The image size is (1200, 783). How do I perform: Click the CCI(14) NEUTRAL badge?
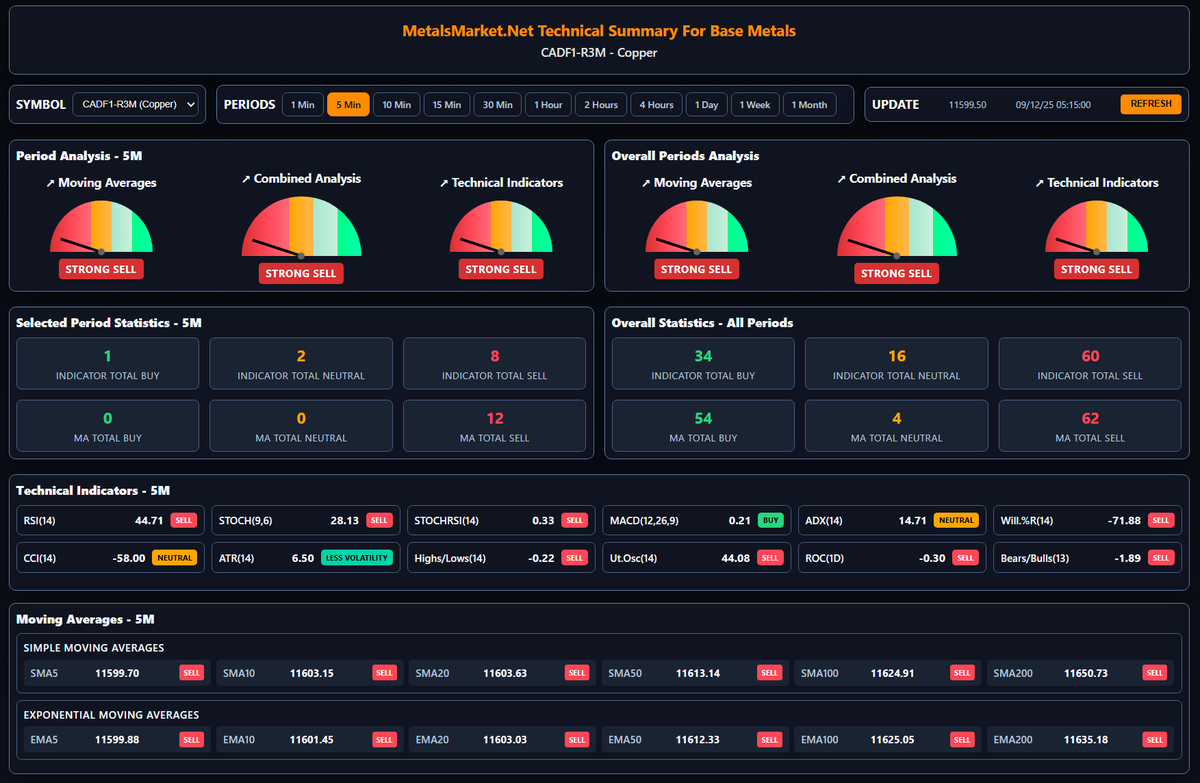coord(174,558)
